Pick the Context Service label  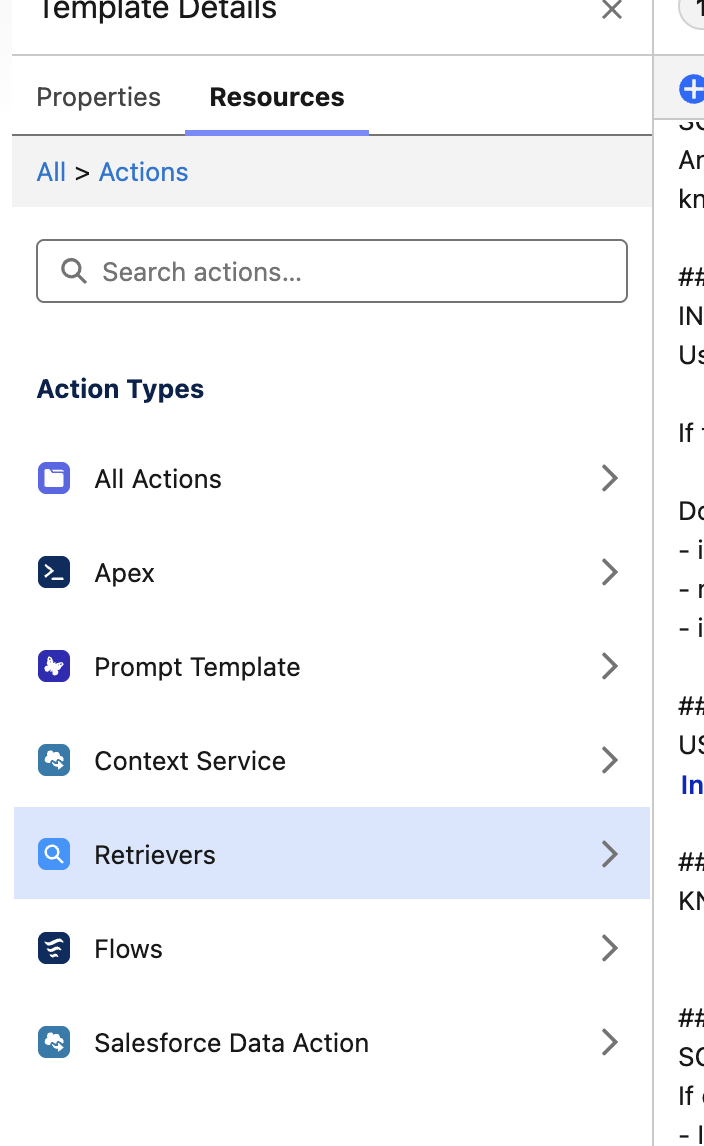coord(190,761)
